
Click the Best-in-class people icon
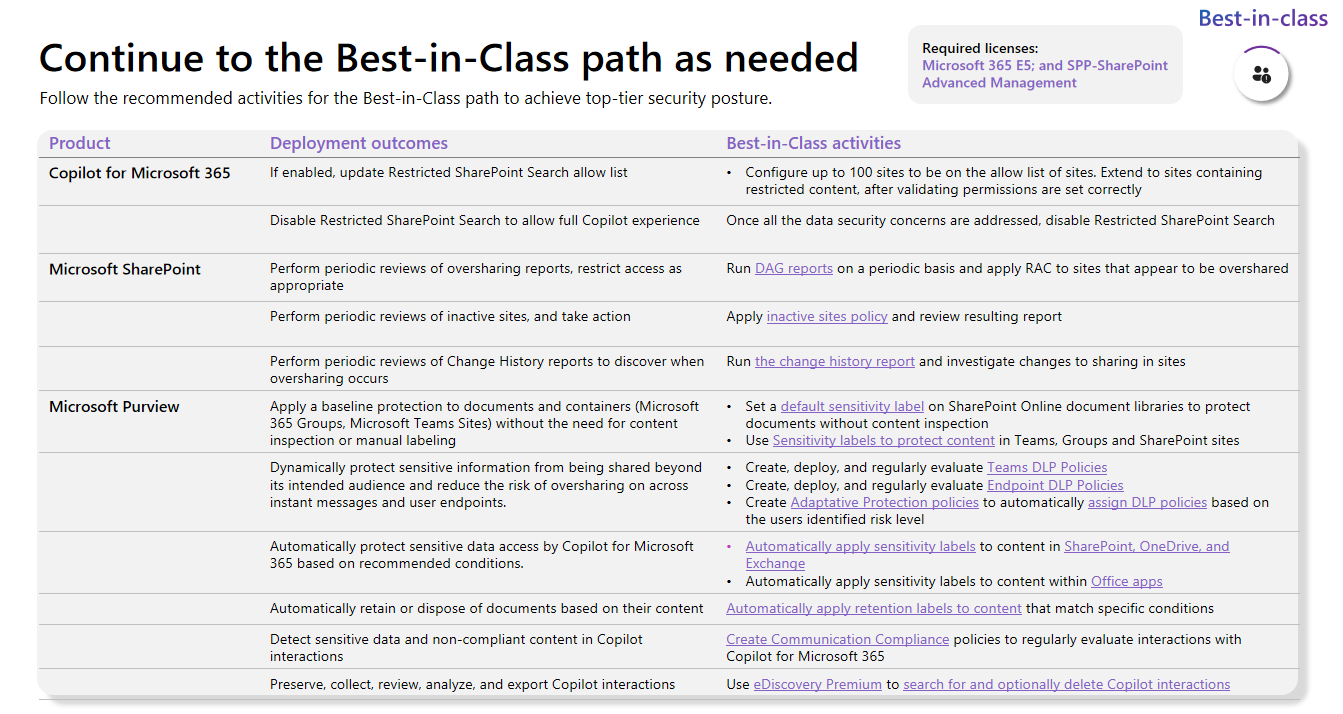(x=1261, y=74)
